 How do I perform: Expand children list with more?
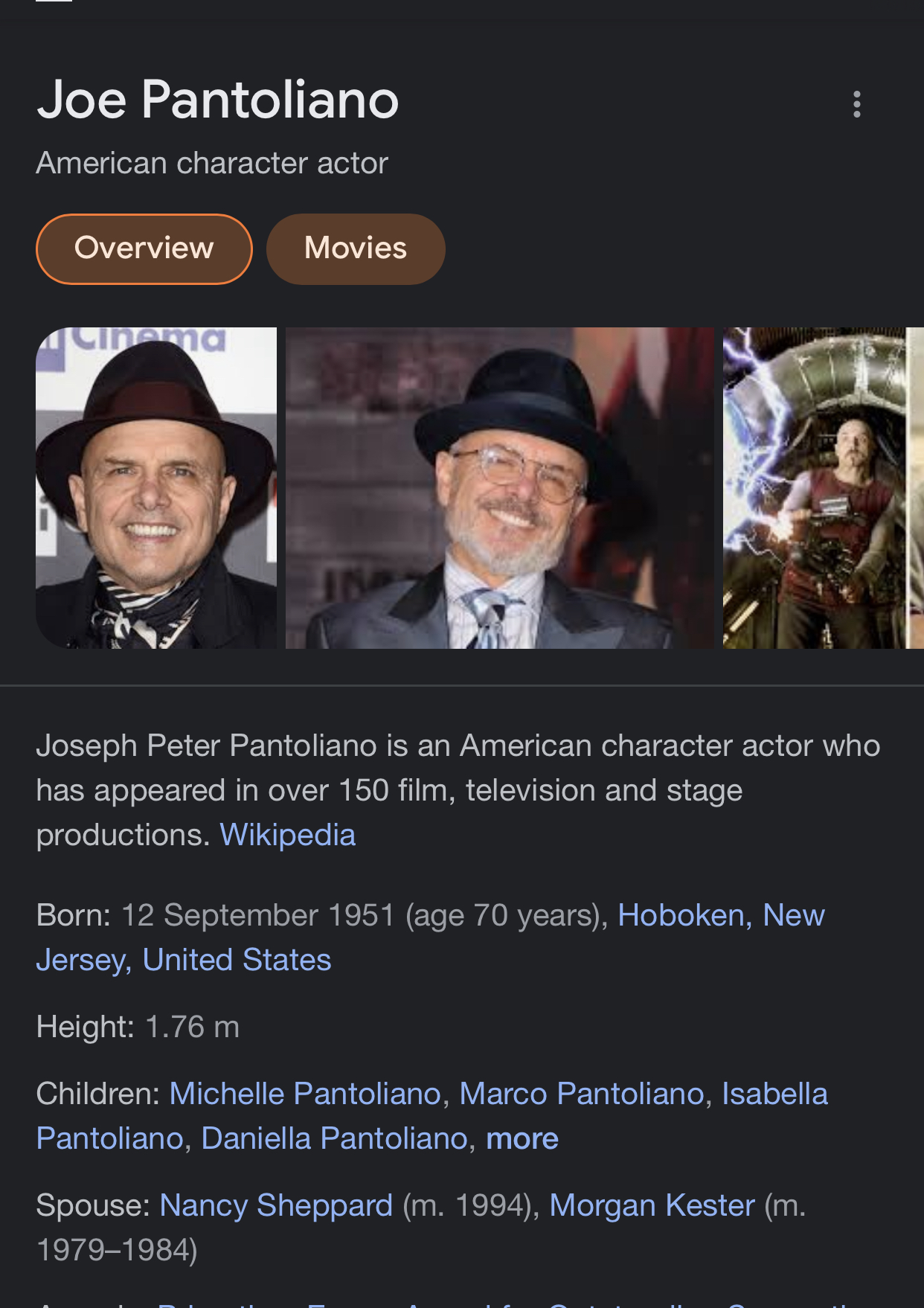coord(522,1138)
